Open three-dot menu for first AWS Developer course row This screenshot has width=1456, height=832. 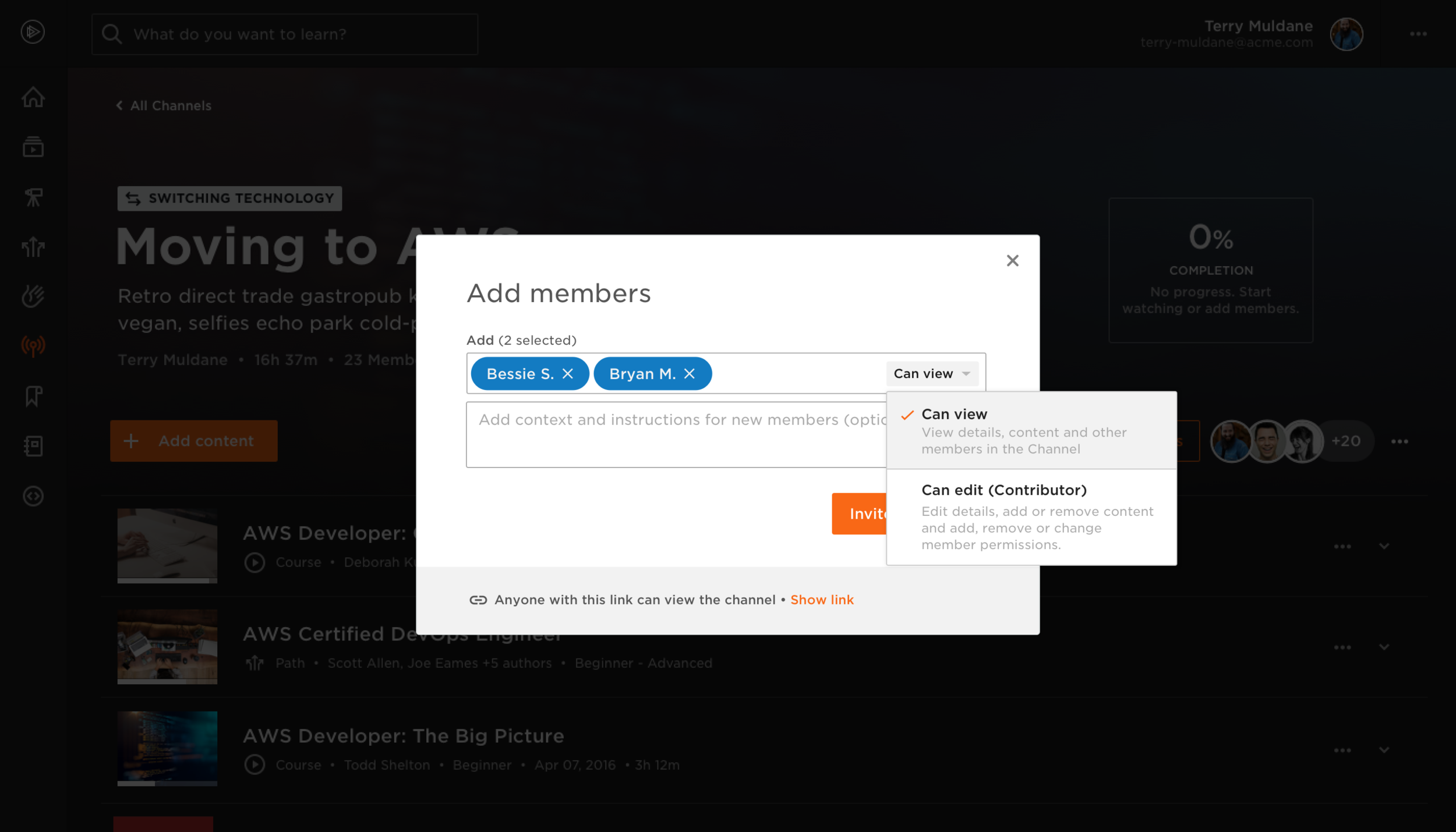(1342, 546)
